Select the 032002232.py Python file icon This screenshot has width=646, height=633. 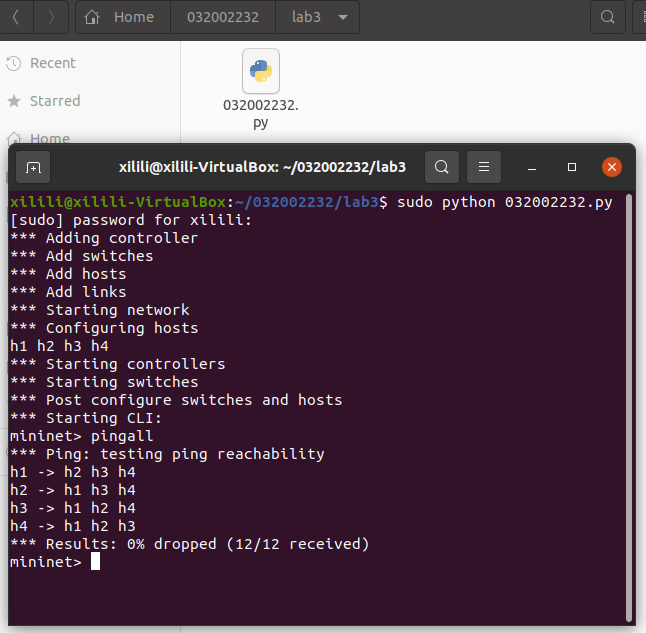pyautogui.click(x=261, y=71)
